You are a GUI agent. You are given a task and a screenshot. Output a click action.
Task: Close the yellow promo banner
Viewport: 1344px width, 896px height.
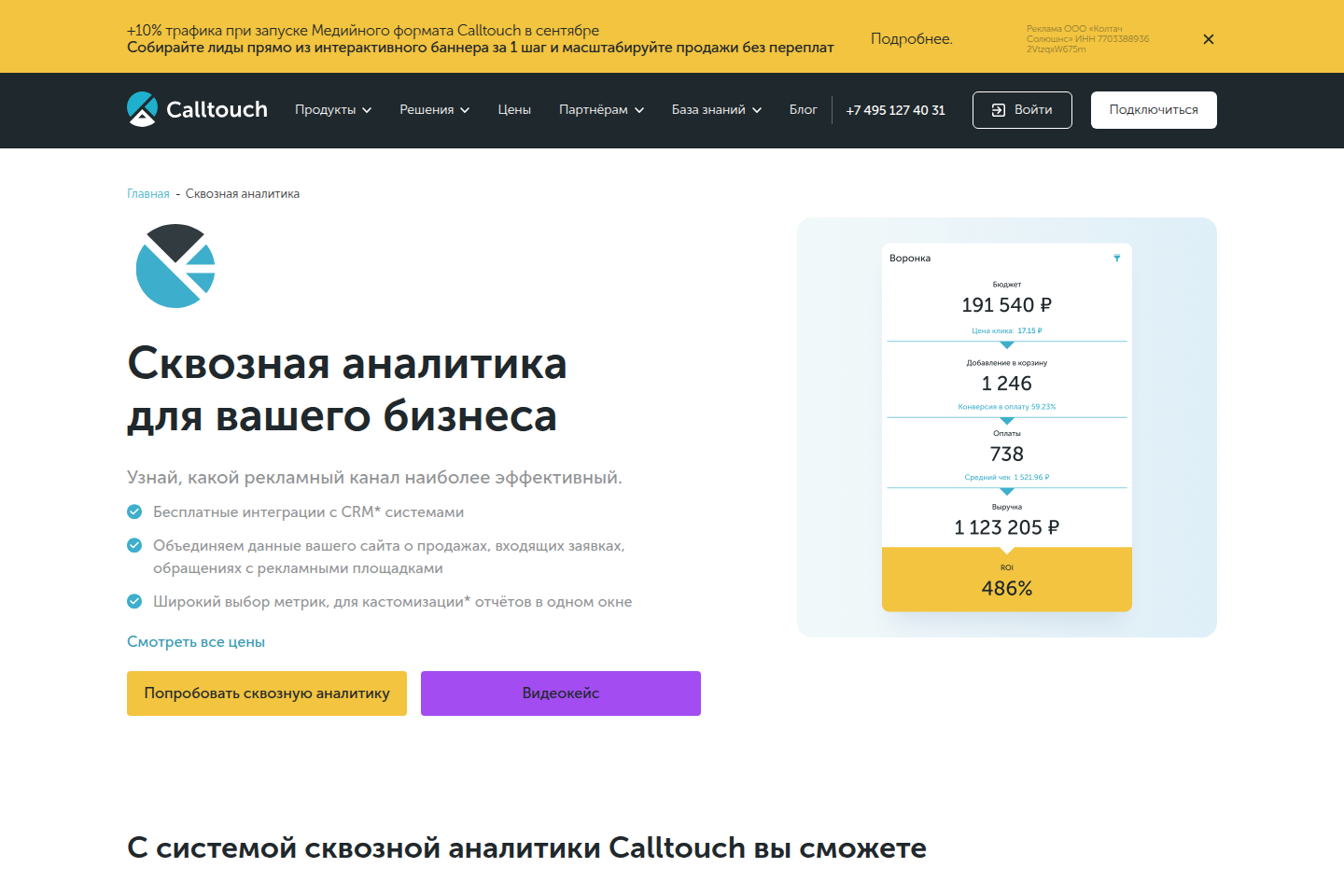coord(1209,39)
